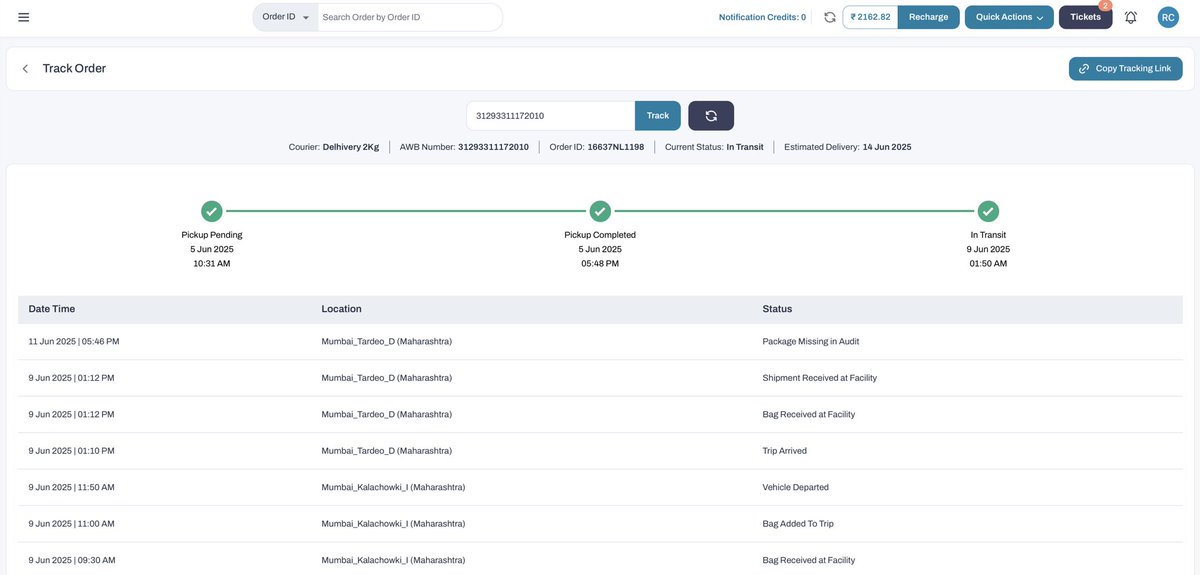This screenshot has width=1200, height=575.
Task: Click the 9 Jun 2025 | 11:00 AM cell
Action: pyautogui.click(x=71, y=524)
